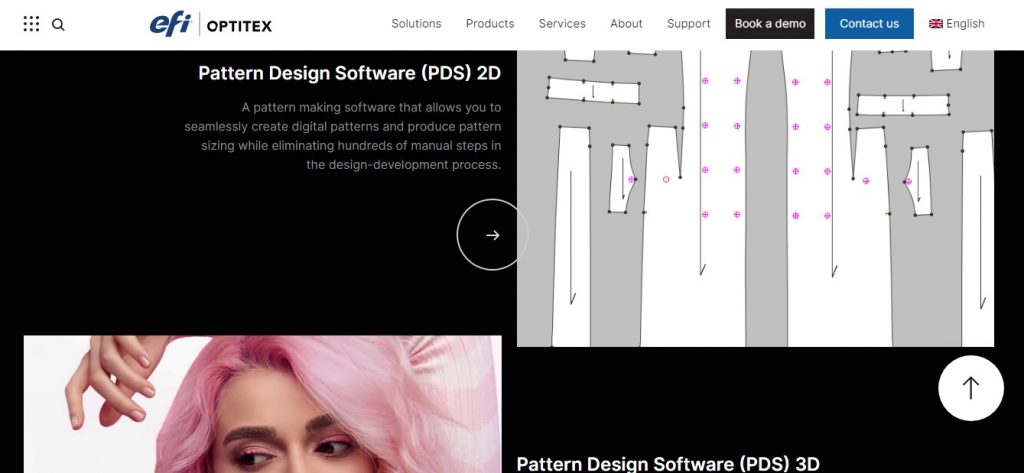Screen dimensions: 1024x473
Task: Open the Support menu
Action: pos(688,24)
